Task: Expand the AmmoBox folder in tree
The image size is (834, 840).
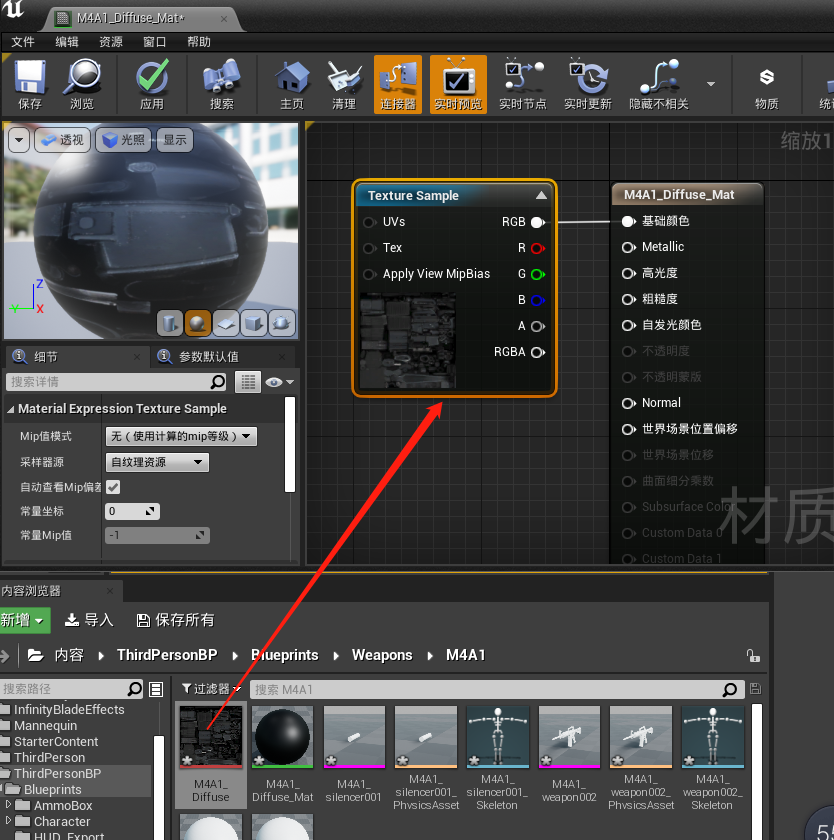Action: tap(9, 804)
